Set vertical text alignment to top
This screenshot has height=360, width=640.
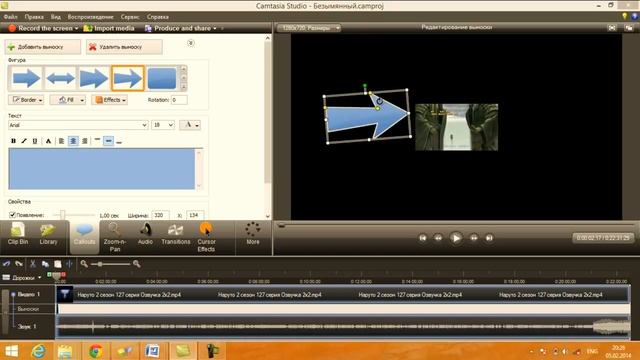click(97, 141)
